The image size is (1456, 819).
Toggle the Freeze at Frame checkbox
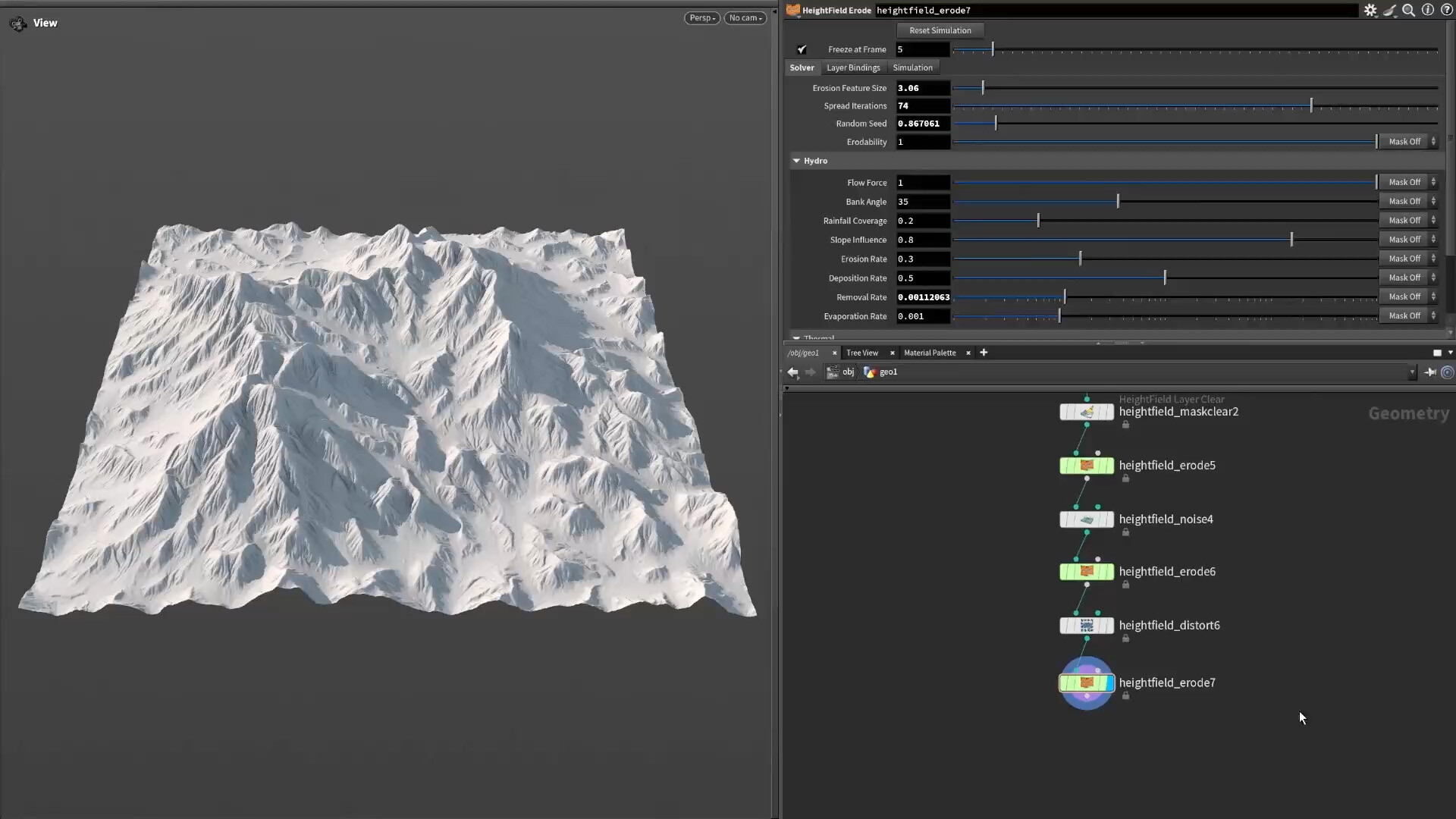click(802, 49)
